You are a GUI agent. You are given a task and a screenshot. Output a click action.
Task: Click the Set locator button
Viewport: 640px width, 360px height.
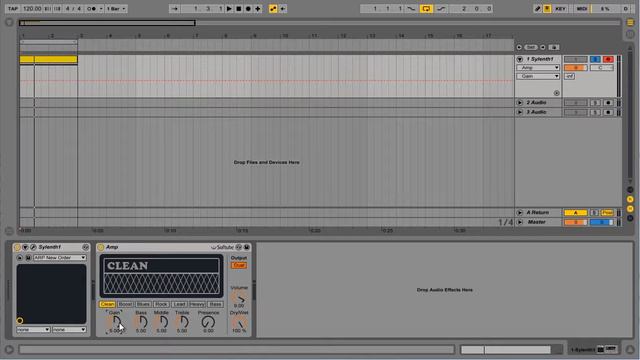(531, 47)
